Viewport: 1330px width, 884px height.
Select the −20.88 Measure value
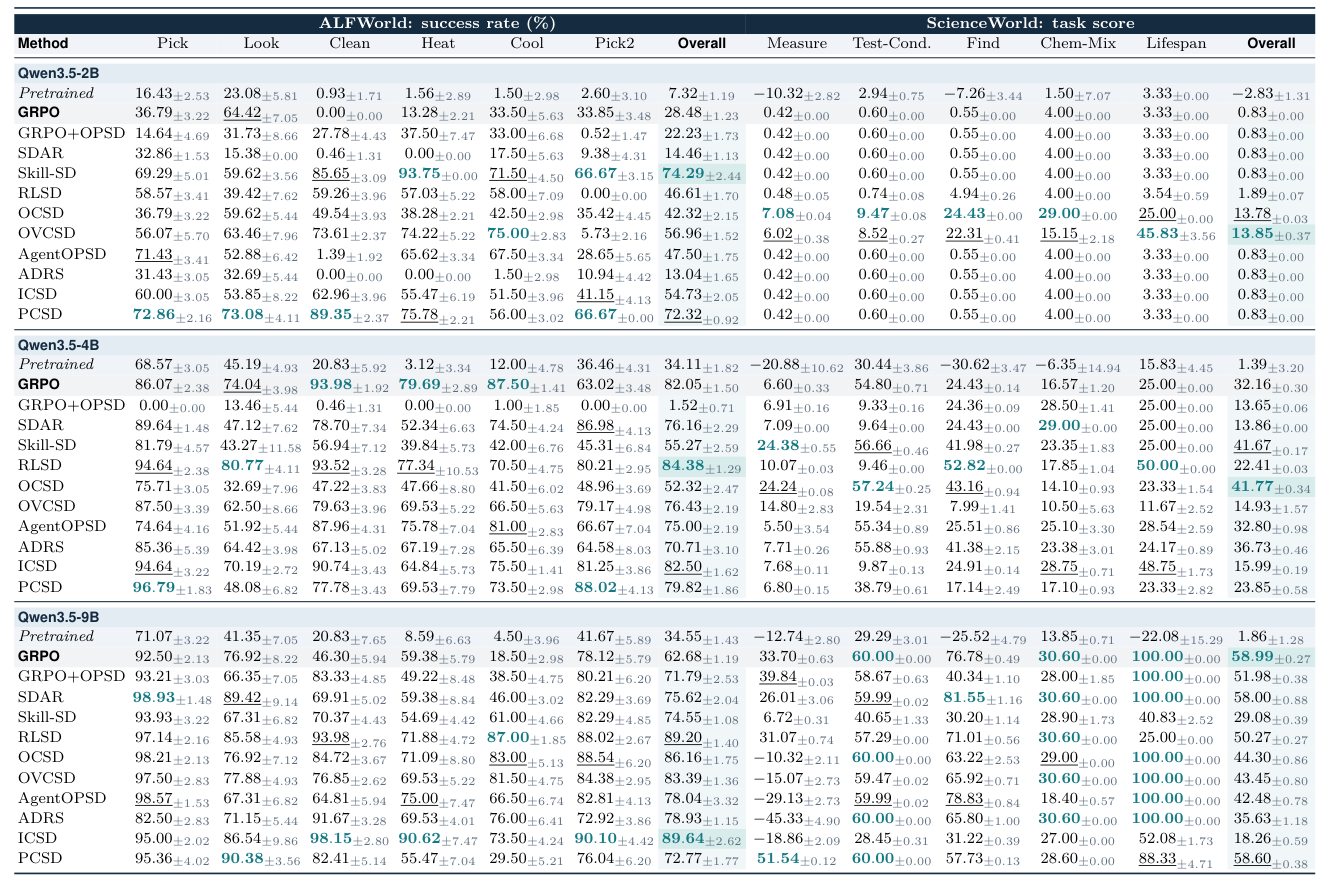pos(797,364)
